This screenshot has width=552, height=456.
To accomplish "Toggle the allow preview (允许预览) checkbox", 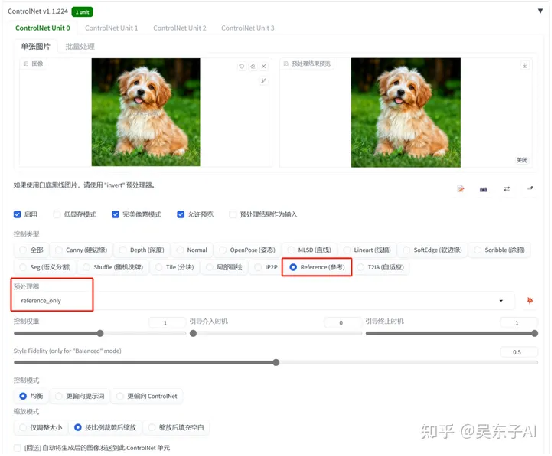I will point(181,214).
